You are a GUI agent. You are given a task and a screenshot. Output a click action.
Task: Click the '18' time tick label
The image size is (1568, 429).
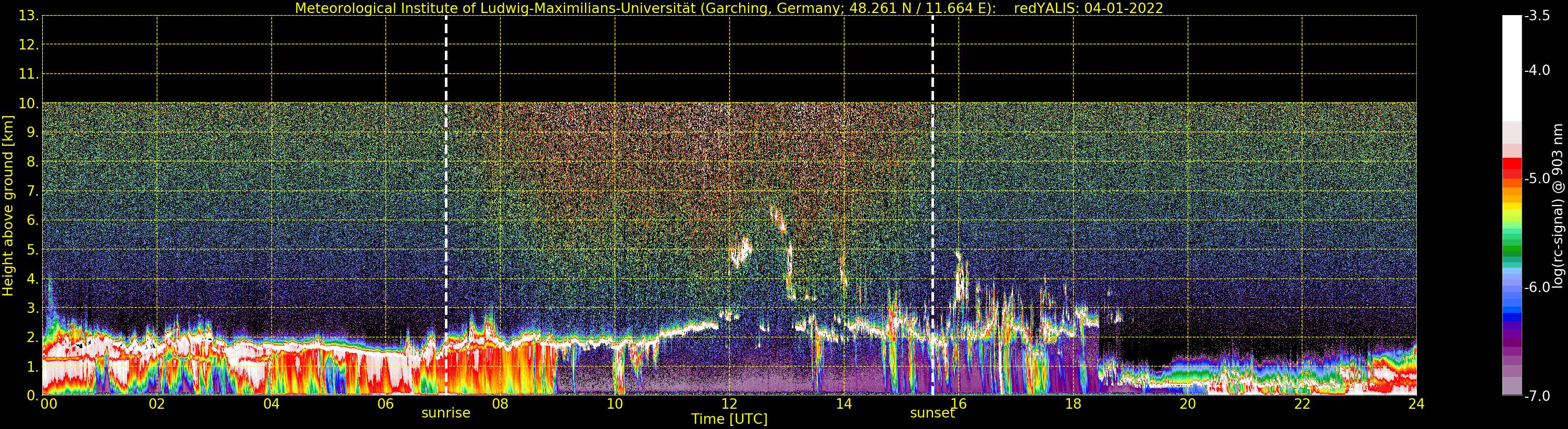1073,404
